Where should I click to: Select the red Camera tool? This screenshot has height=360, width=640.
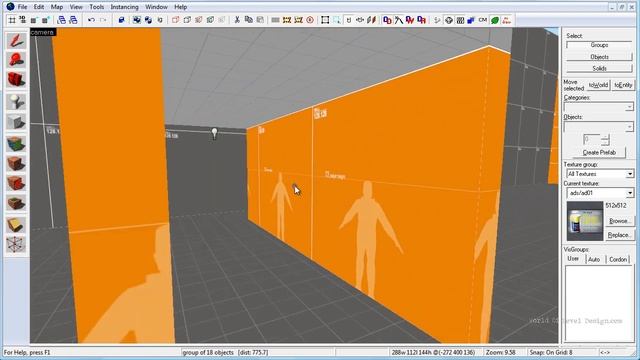tap(16, 79)
